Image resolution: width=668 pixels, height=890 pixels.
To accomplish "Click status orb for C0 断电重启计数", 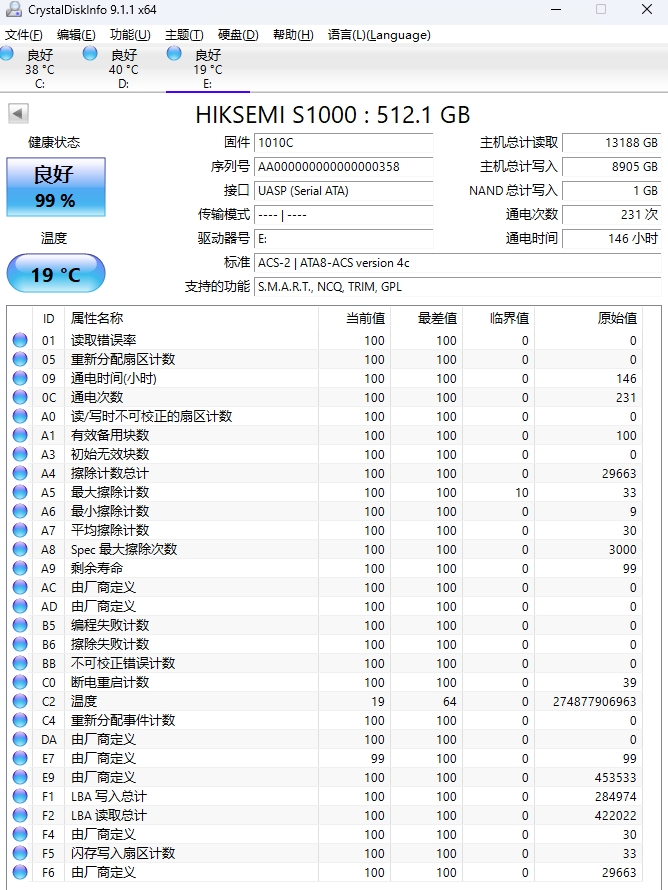I will [20, 682].
